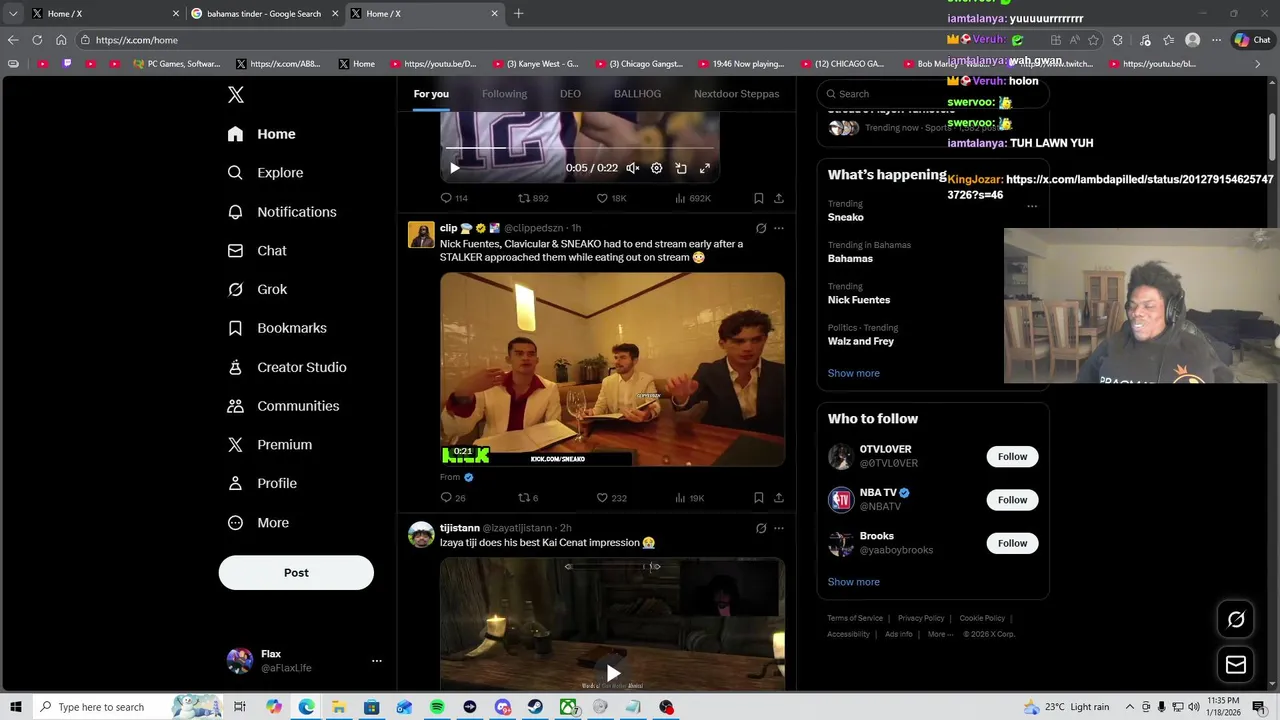Play tijistann's Kai Cenat impression video
Viewport: 1280px width, 720px height.
[x=612, y=673]
